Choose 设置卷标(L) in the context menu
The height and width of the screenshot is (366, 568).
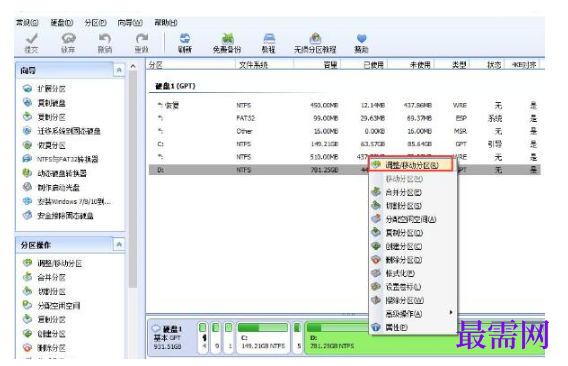(x=413, y=287)
